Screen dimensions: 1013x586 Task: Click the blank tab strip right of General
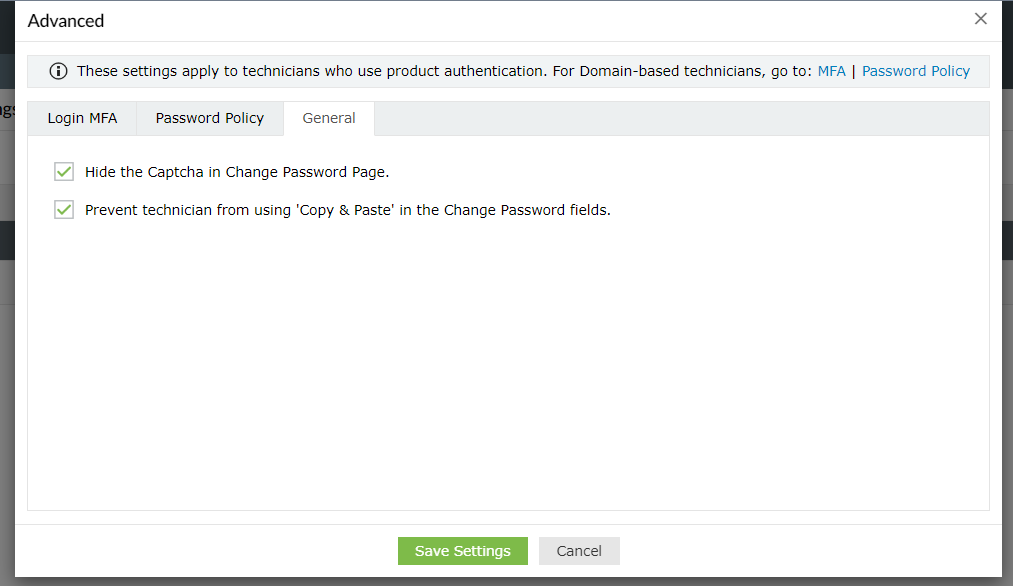[x=680, y=118]
